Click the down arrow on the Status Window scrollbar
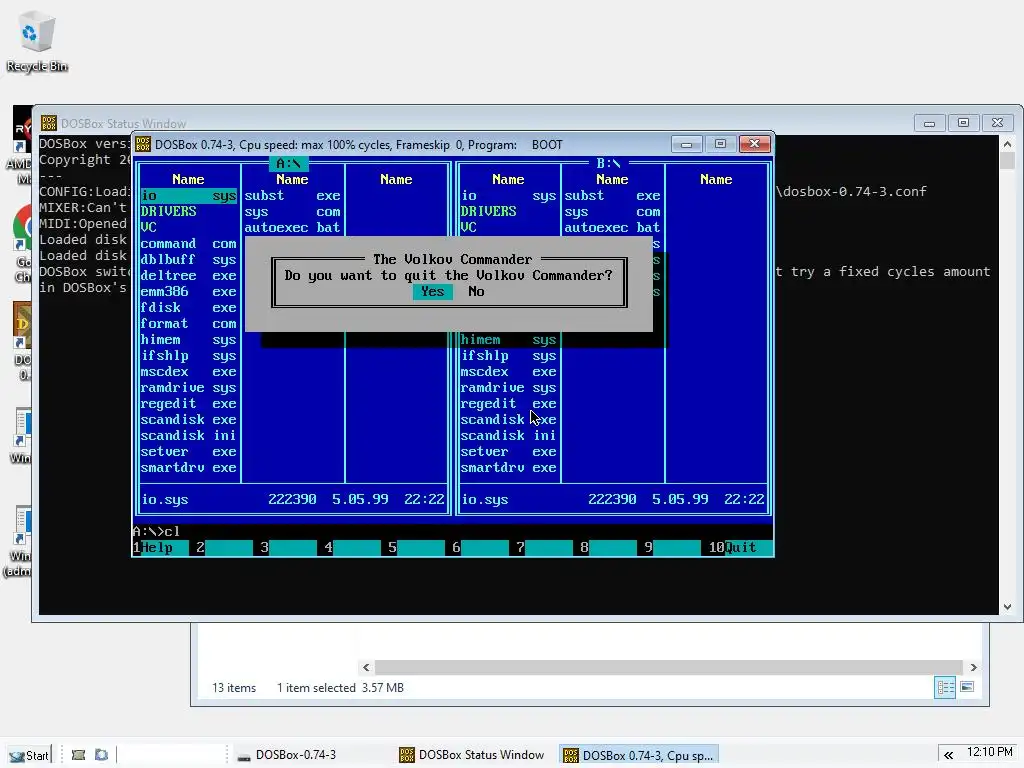 point(1007,607)
